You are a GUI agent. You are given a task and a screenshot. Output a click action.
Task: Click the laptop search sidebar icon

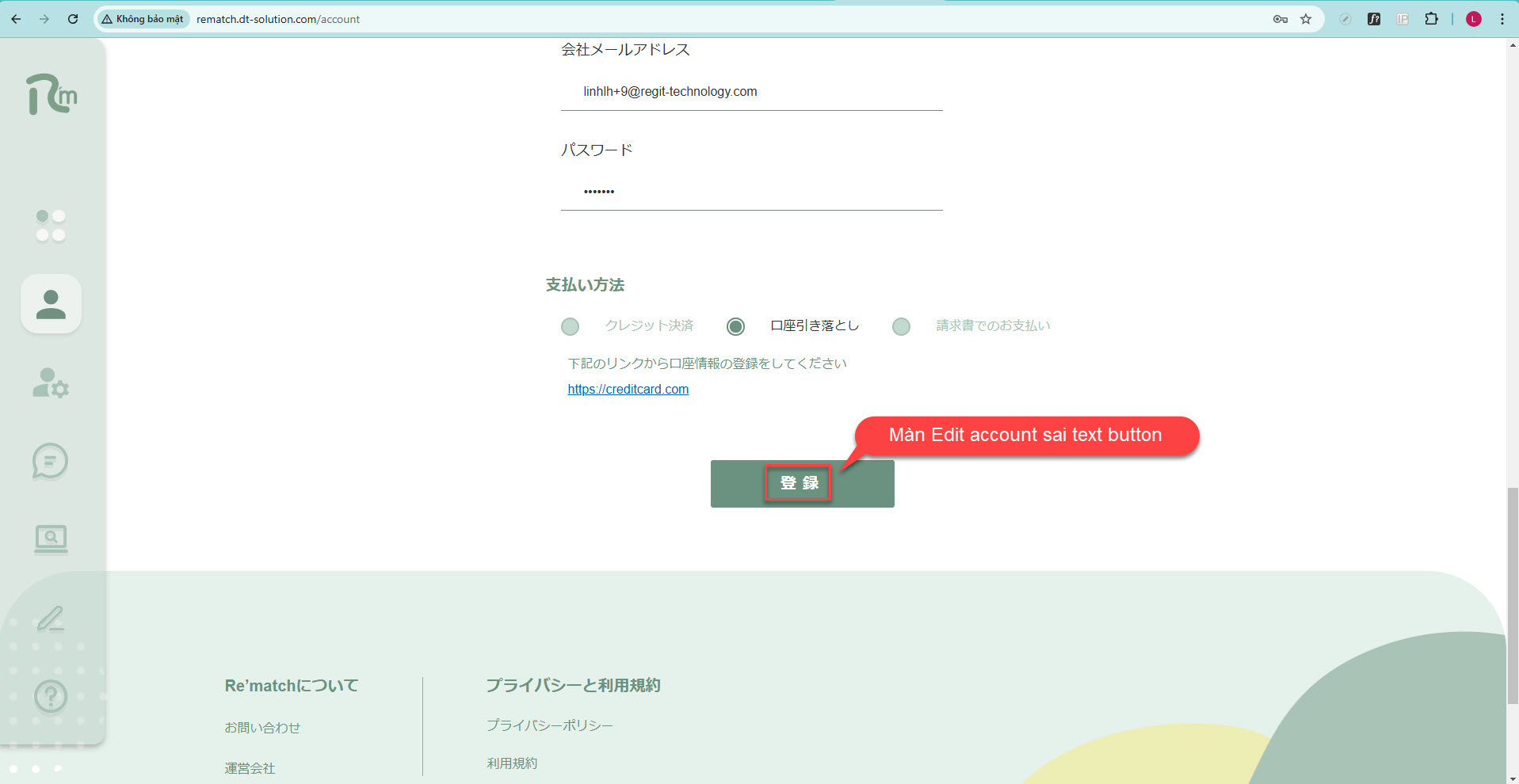51,539
